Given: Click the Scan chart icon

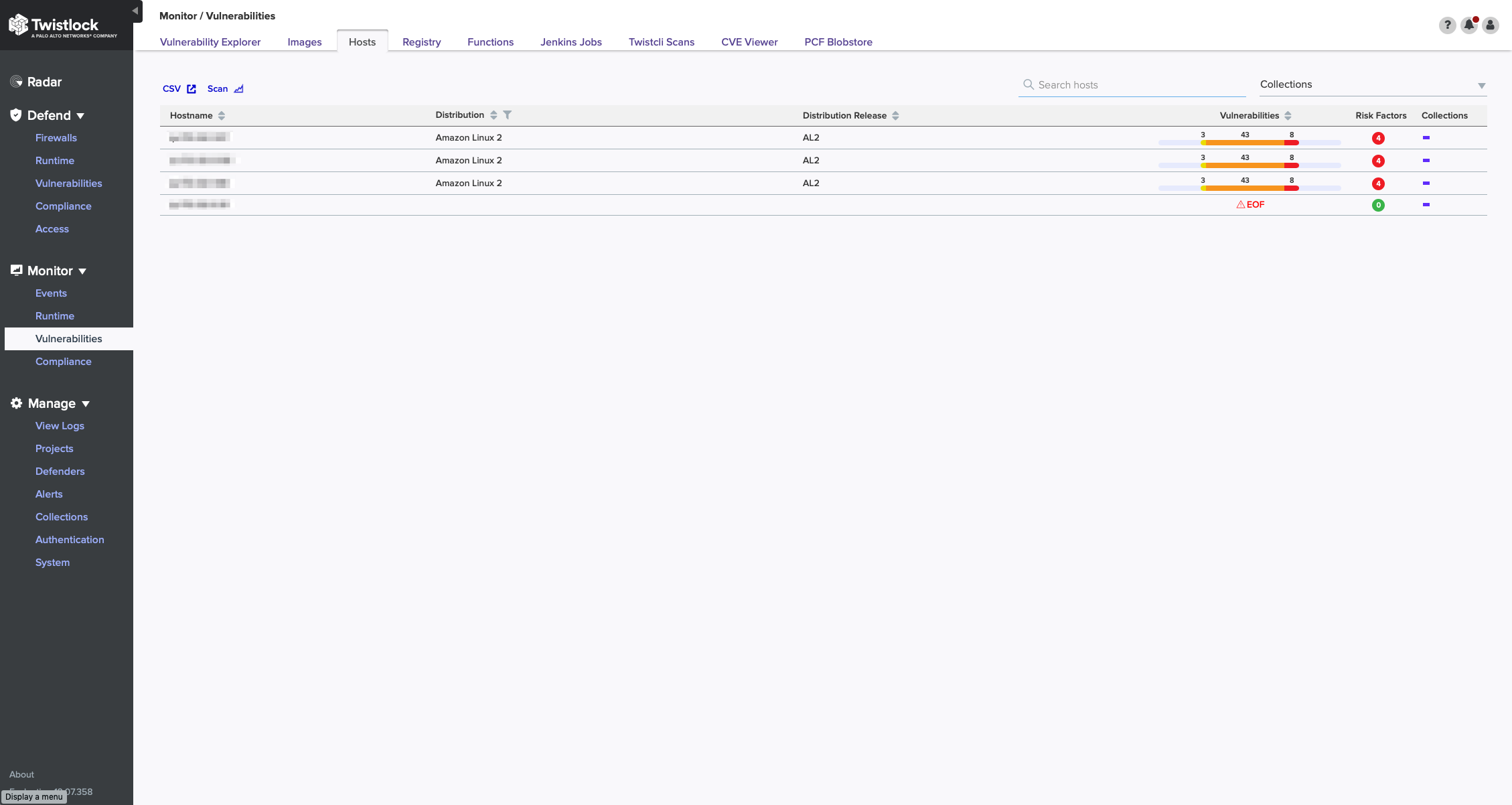Looking at the screenshot, I should click(x=238, y=89).
